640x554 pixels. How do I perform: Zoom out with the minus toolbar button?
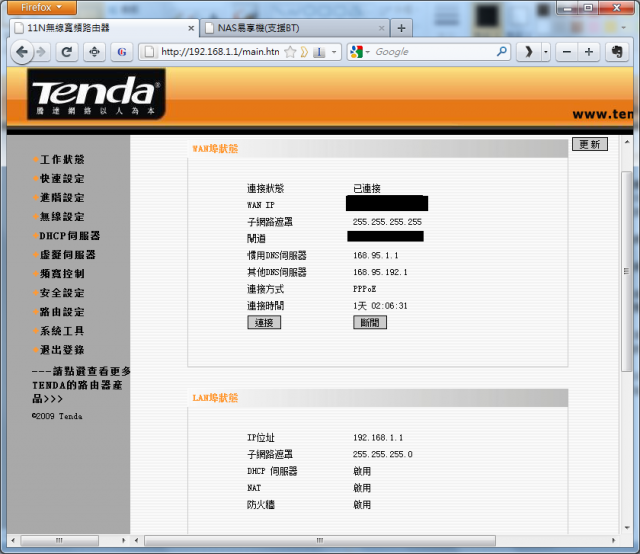567,52
